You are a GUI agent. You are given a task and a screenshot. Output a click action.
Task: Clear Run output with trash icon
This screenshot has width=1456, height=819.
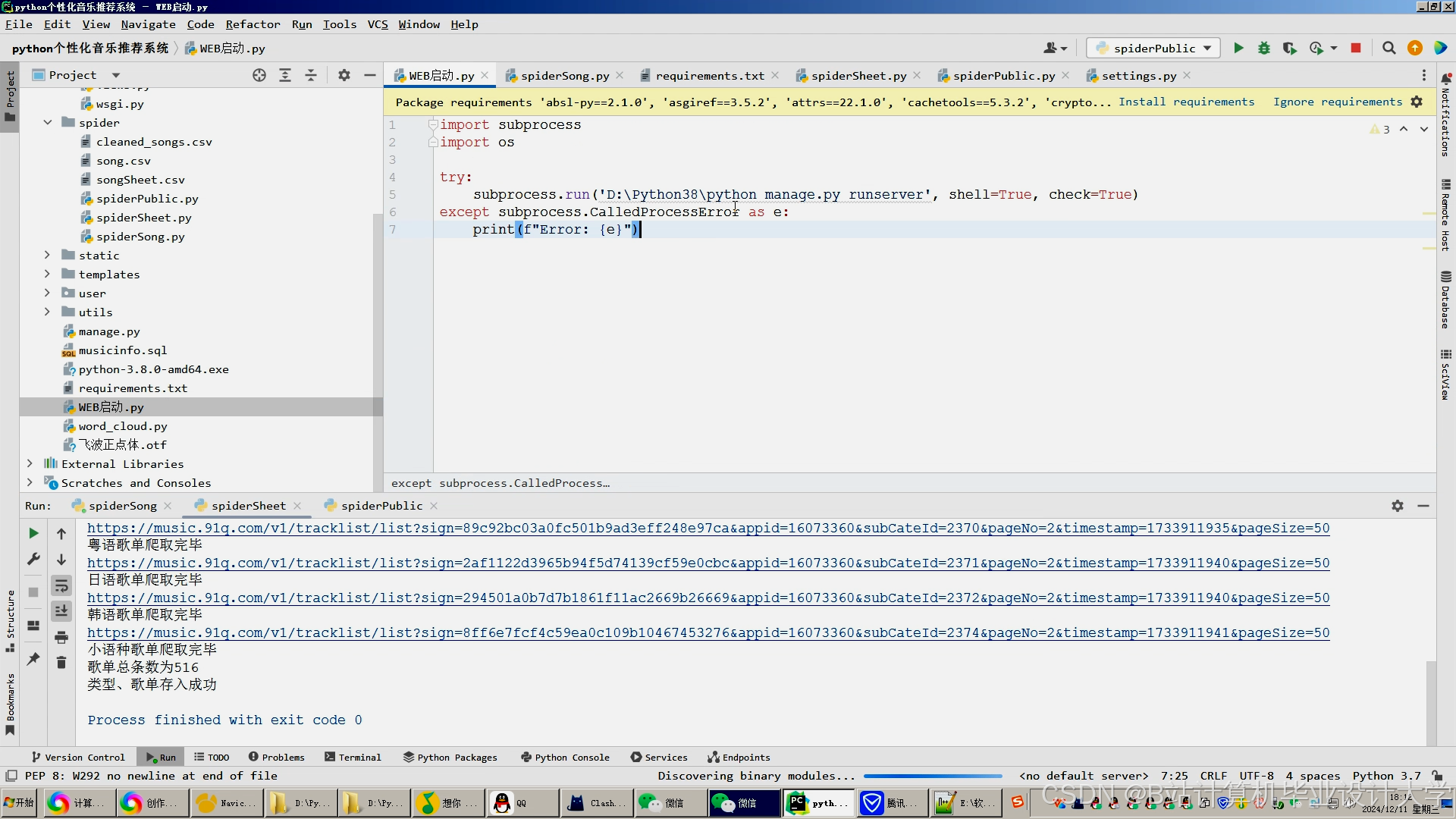61,663
